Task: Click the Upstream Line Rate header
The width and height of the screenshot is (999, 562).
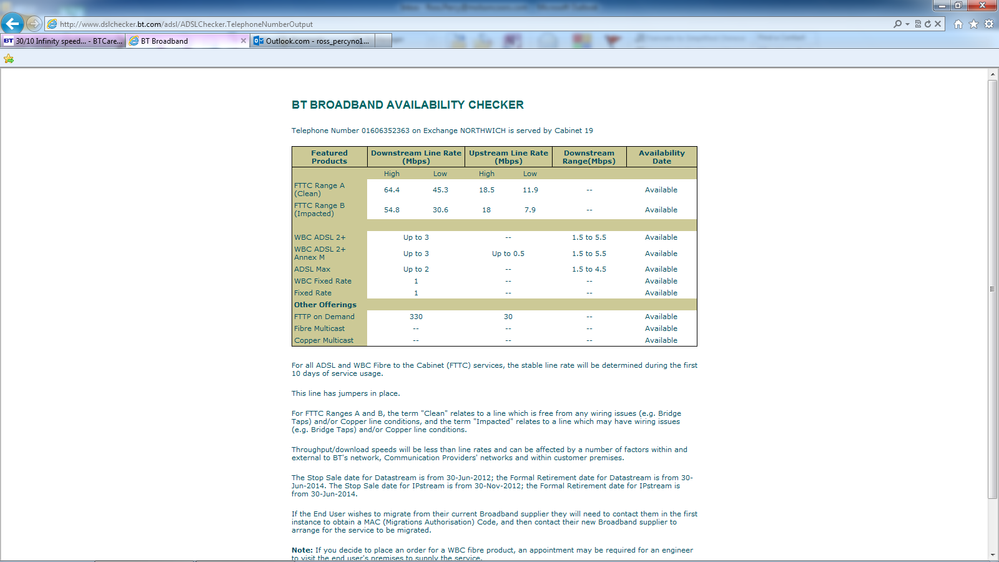Action: pyautogui.click(x=508, y=157)
